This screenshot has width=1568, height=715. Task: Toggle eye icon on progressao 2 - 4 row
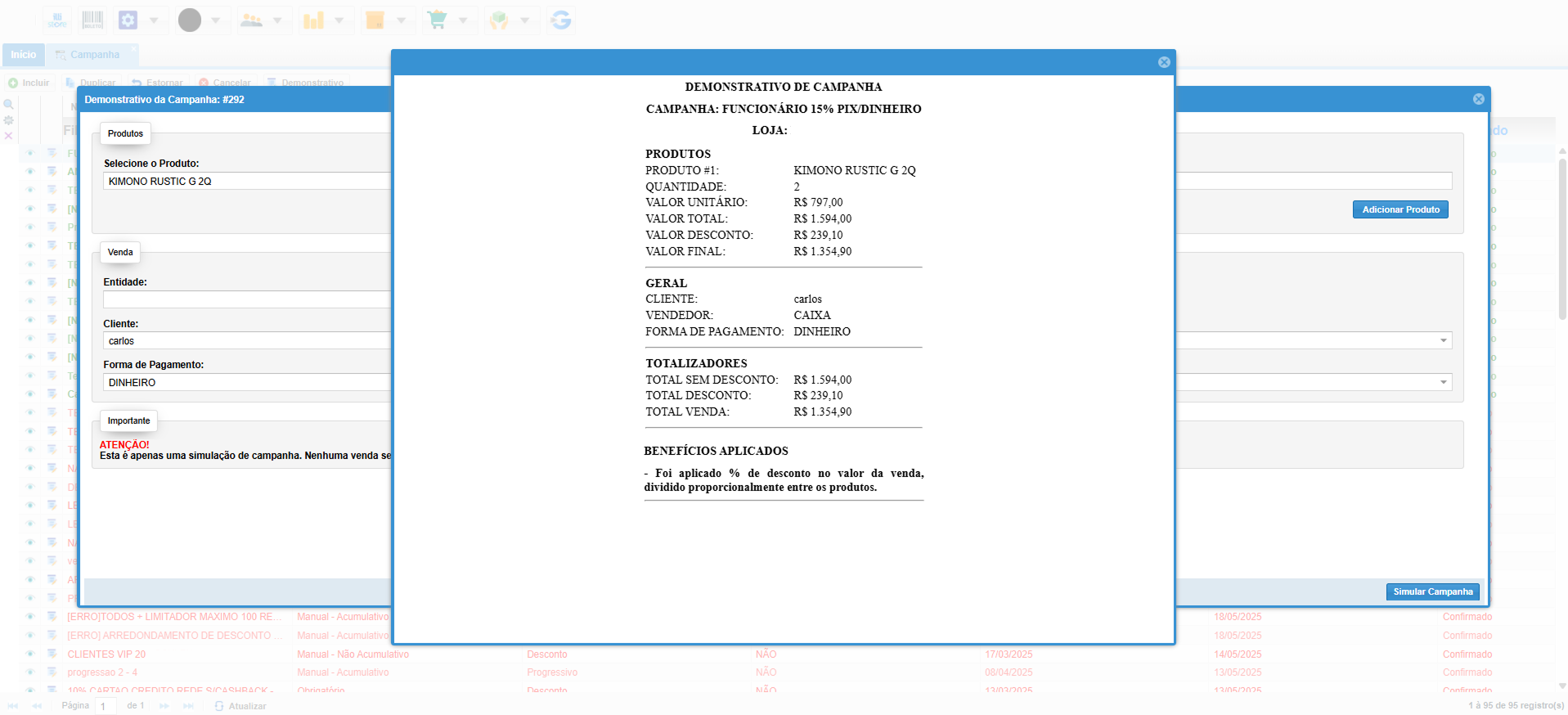(x=30, y=672)
